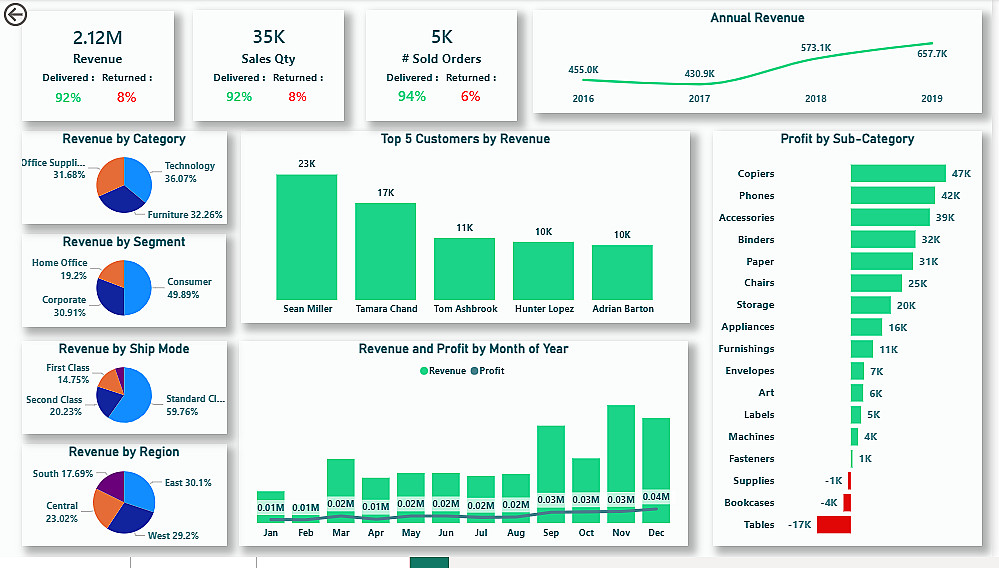The width and height of the screenshot is (999, 568).
Task: Click the South 17.69% label
Action: click(63, 474)
